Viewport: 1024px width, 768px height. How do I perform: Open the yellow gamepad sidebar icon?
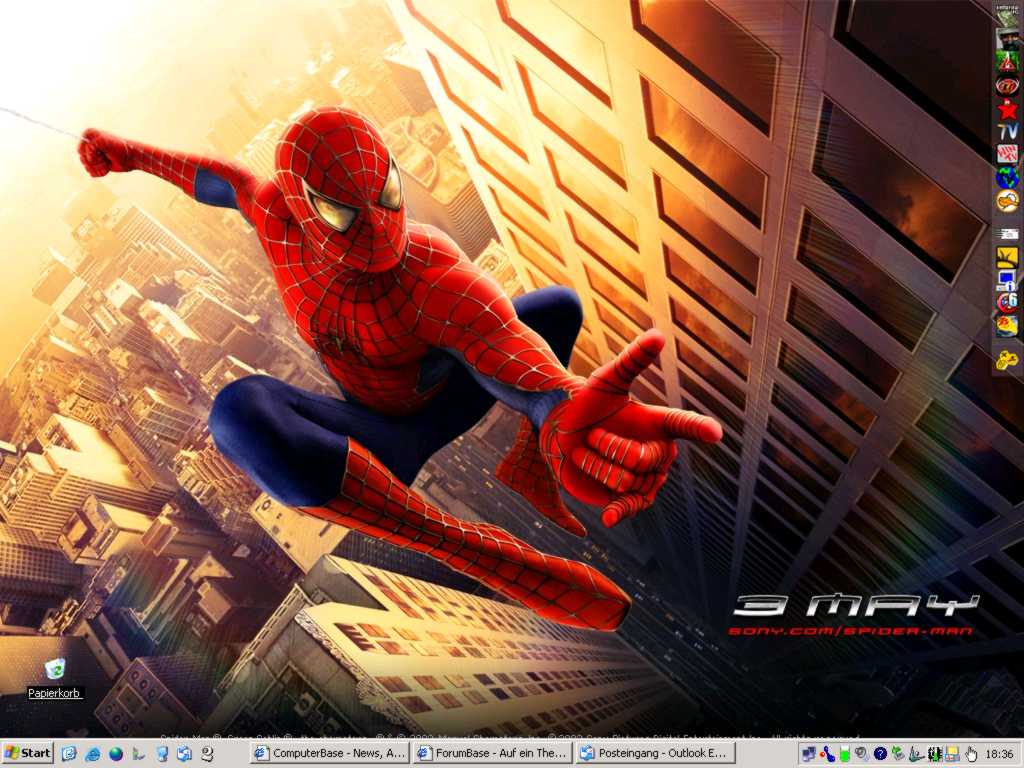point(1007,359)
